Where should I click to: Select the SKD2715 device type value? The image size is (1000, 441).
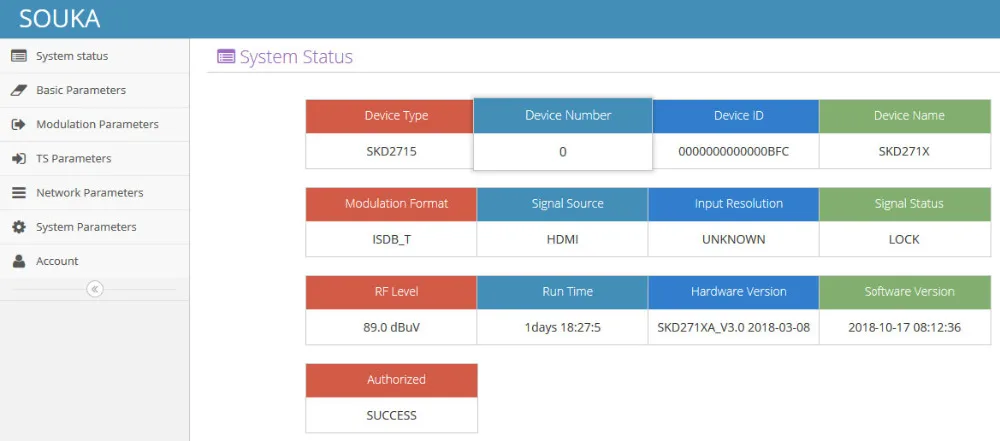point(391,152)
